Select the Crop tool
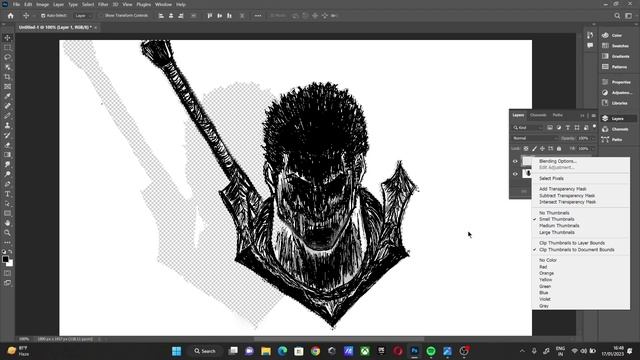This screenshot has width=640, height=360. click(x=7, y=77)
